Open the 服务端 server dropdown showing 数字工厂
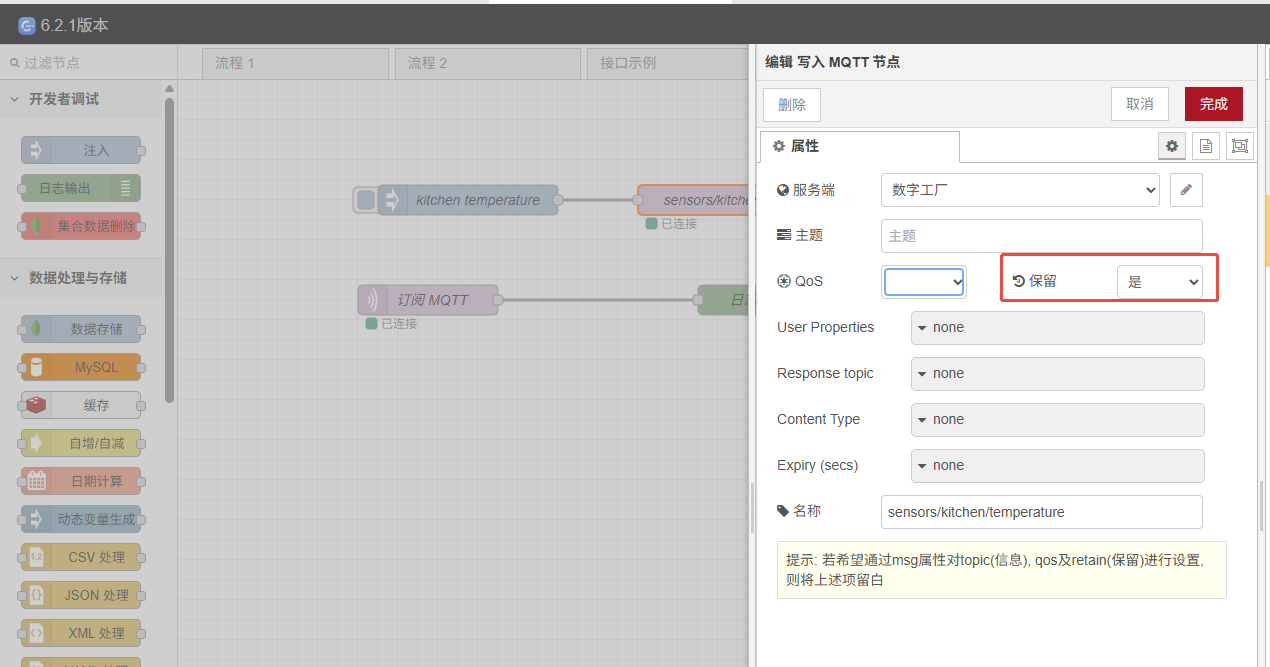This screenshot has height=667, width=1270. 1019,189
